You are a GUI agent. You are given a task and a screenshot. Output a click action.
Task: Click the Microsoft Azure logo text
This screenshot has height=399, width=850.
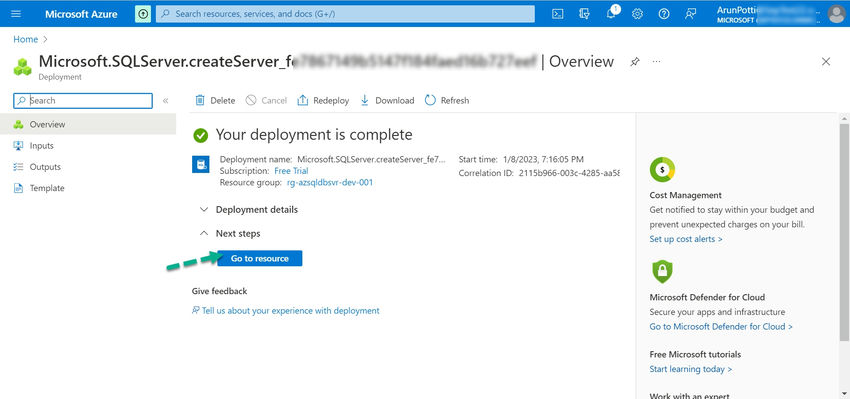tap(81, 14)
